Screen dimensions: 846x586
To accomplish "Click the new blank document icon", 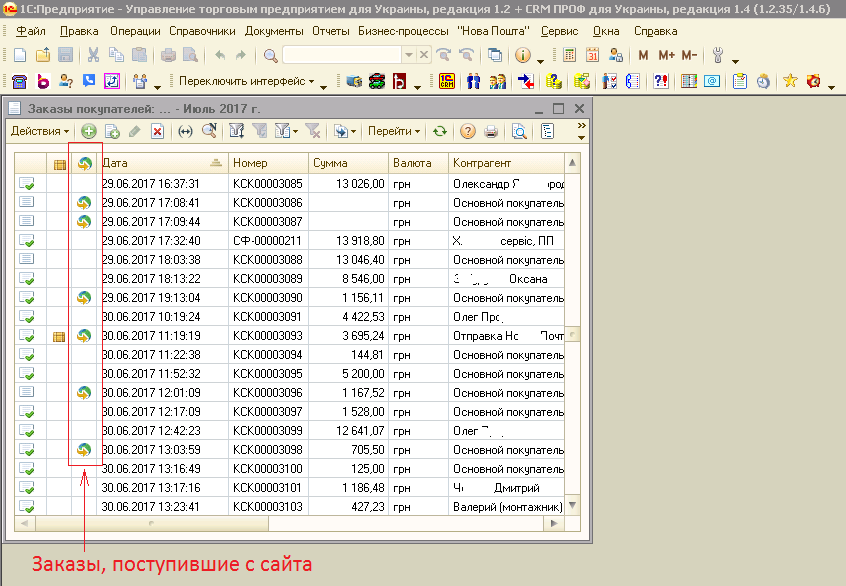I will pos(19,54).
